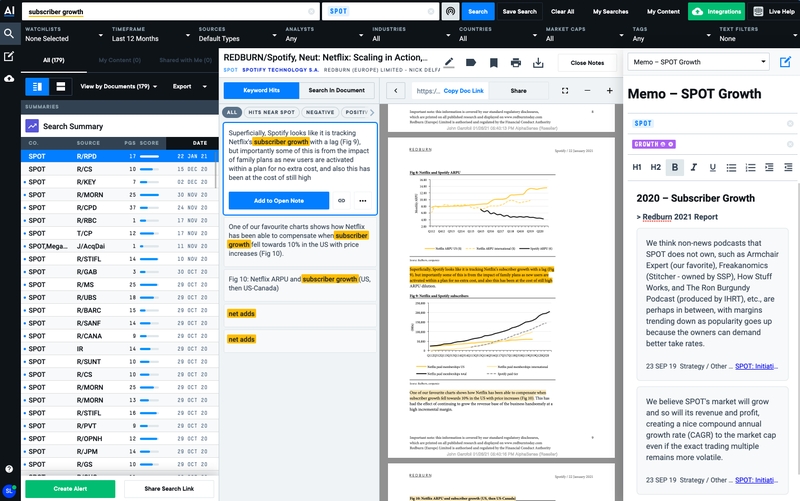Select the R/KEY result dated 02 DEC 20
800x501 pixels.
tap(119, 182)
